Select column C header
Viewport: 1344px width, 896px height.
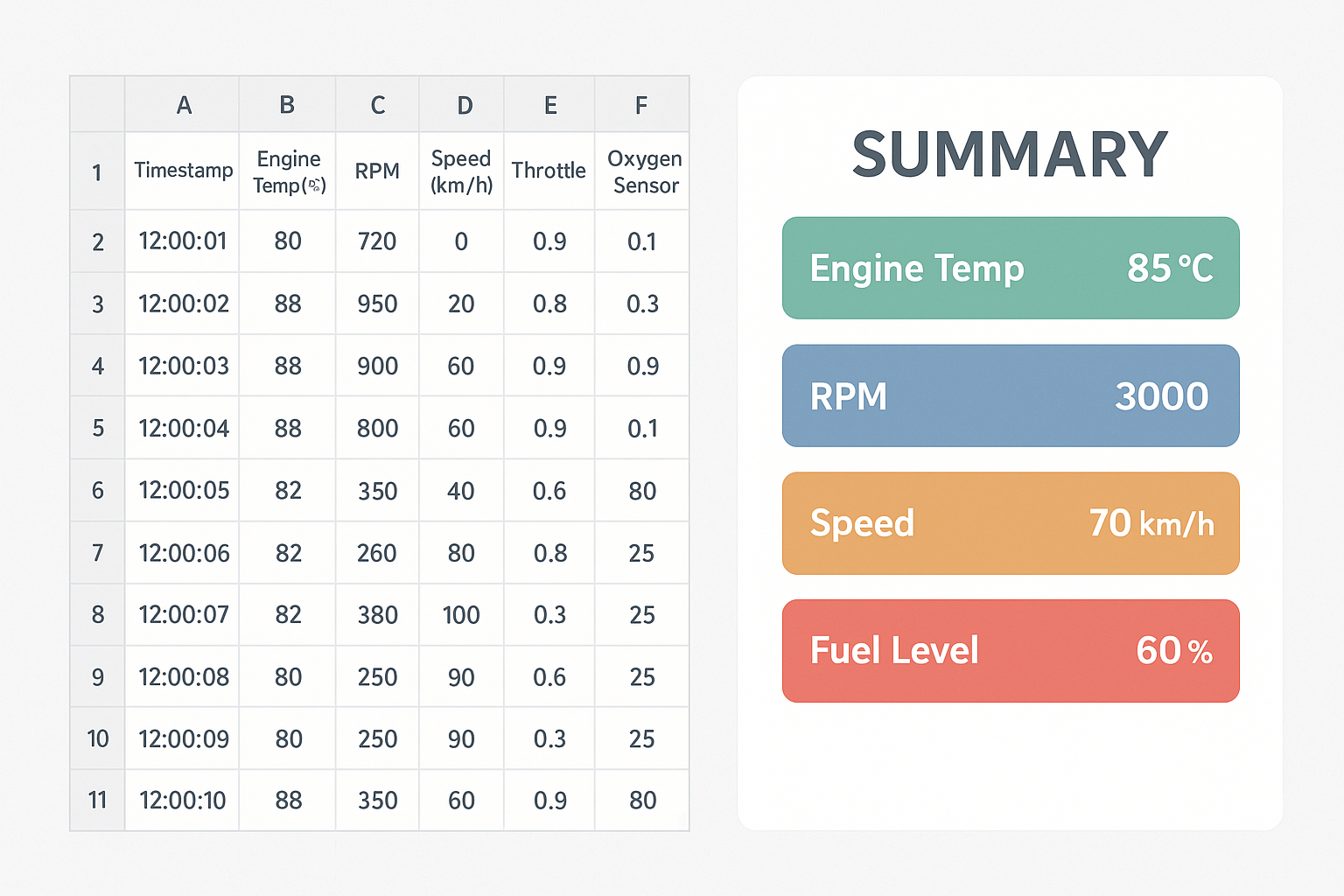377,105
